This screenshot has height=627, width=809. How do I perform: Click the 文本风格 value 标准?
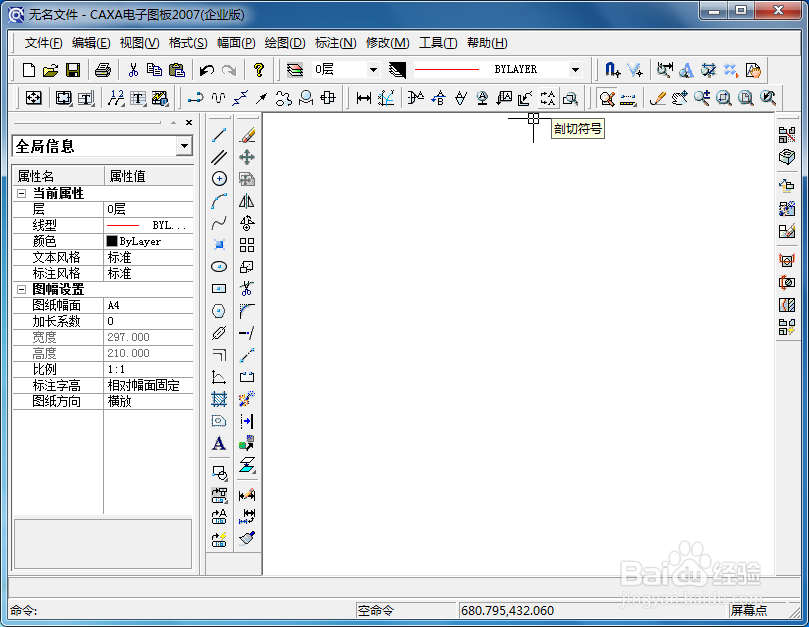(149, 258)
